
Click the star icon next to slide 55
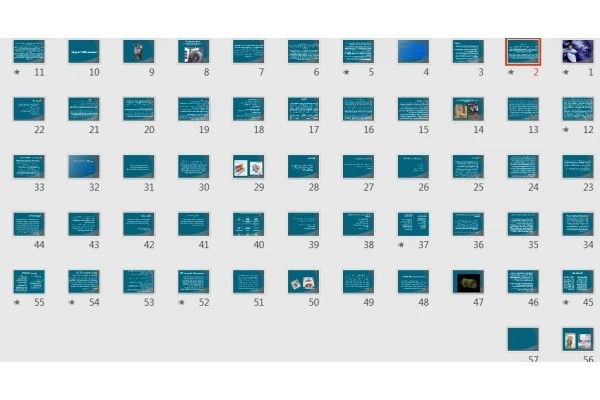click(17, 302)
